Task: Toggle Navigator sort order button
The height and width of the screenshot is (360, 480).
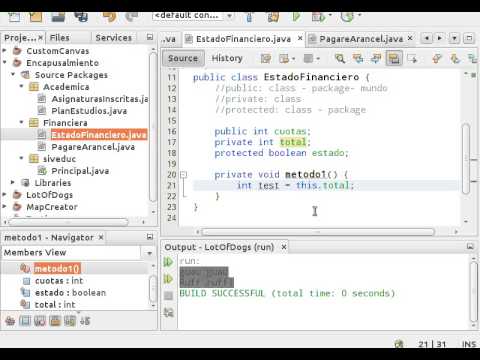Action: pos(85,321)
